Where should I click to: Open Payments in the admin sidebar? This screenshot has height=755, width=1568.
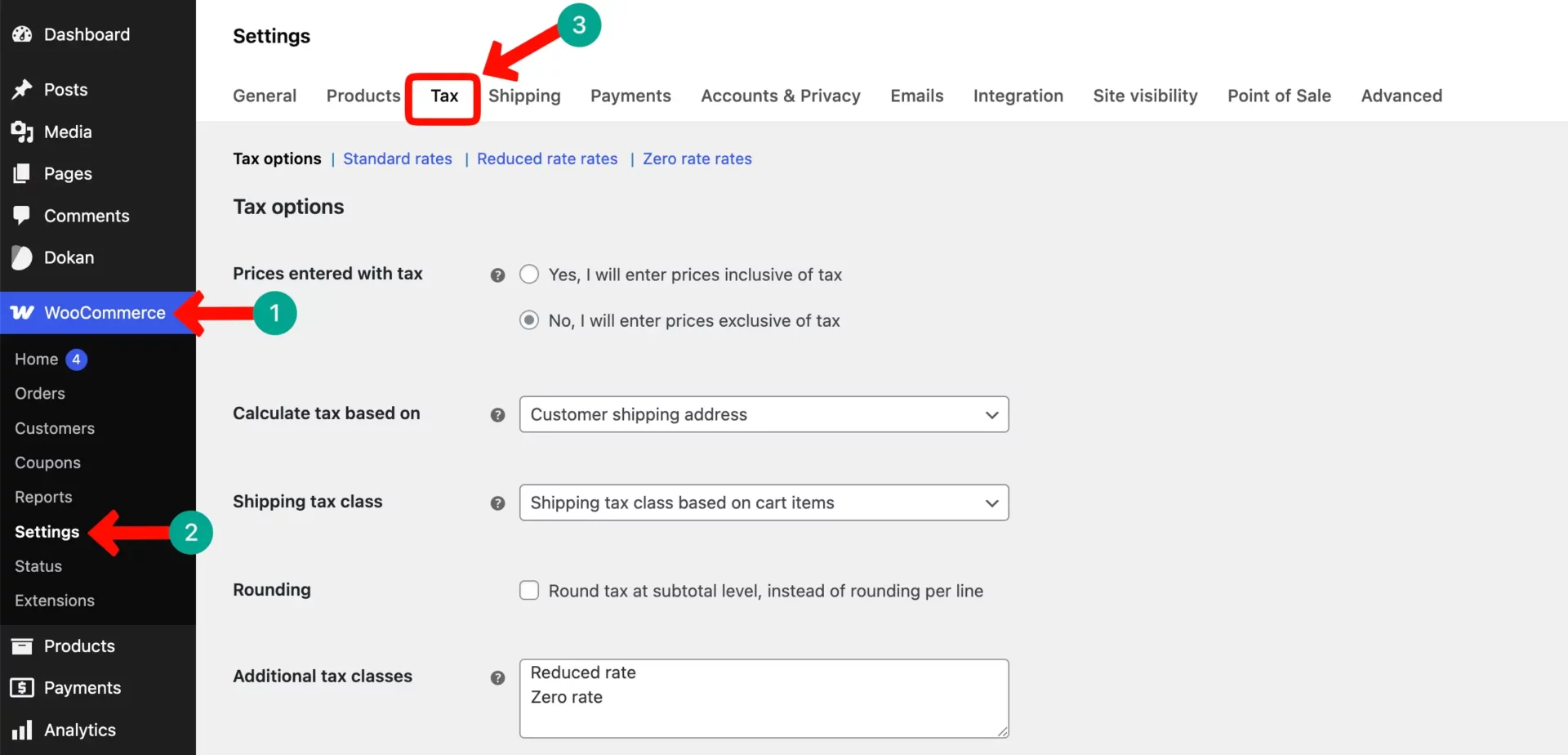pyautogui.click(x=82, y=688)
